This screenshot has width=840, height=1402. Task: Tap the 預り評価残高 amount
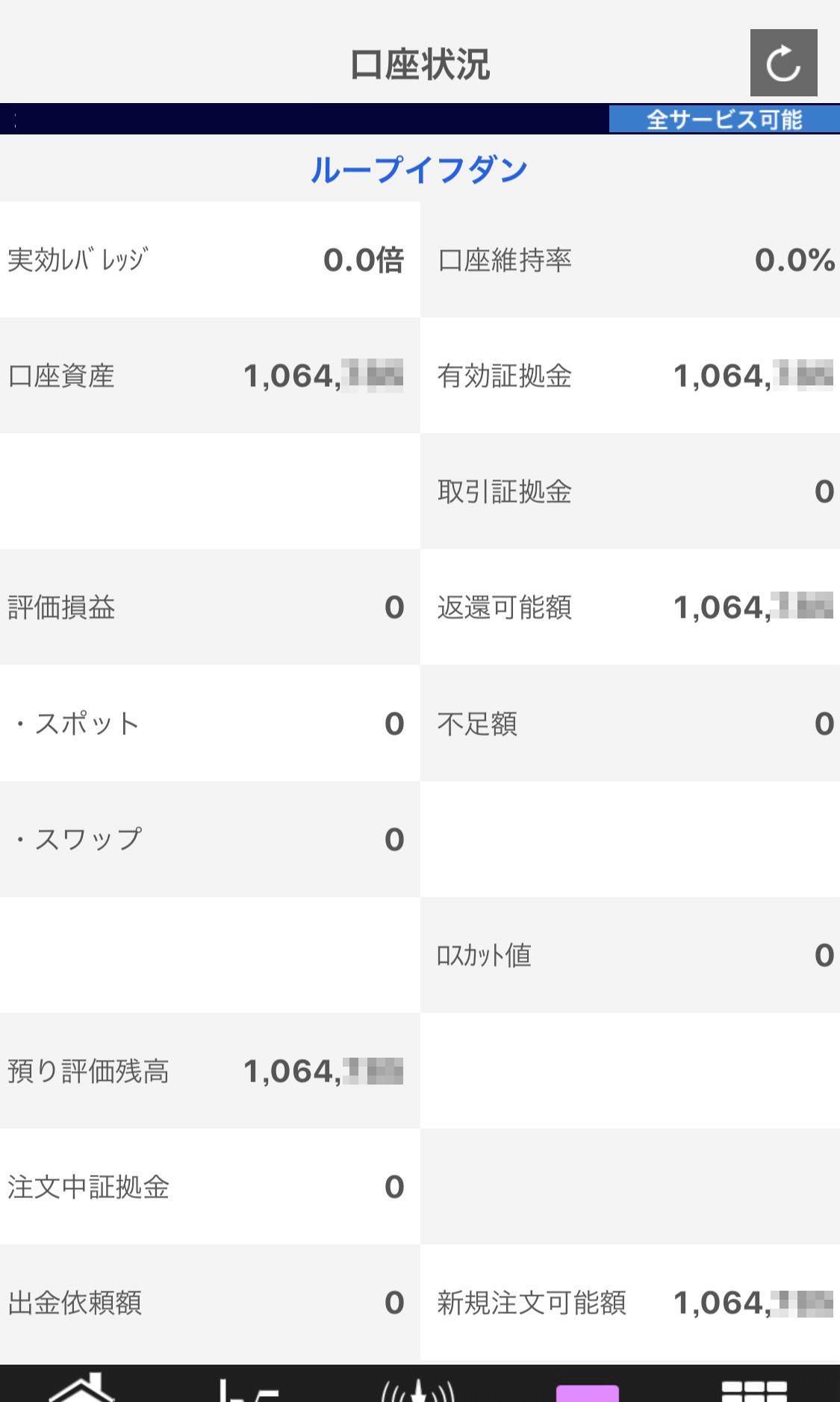[x=323, y=1071]
